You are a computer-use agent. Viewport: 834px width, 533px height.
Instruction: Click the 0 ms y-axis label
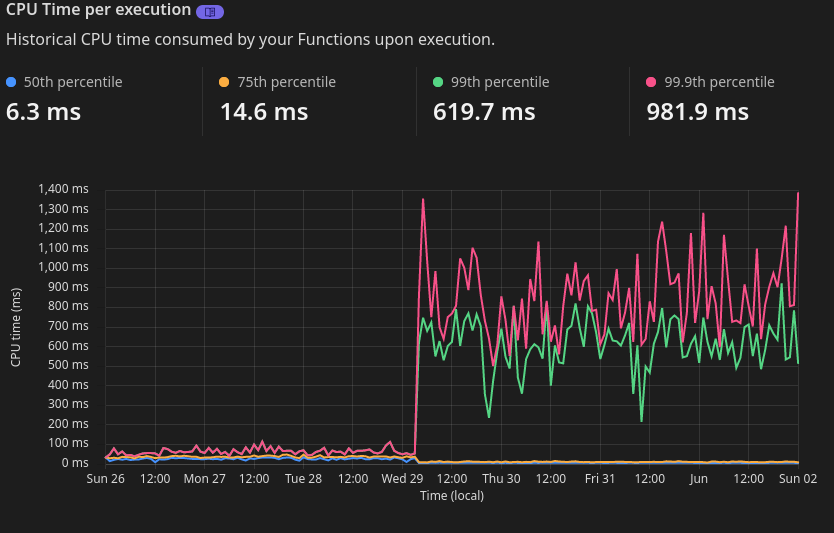pyautogui.click(x=75, y=463)
